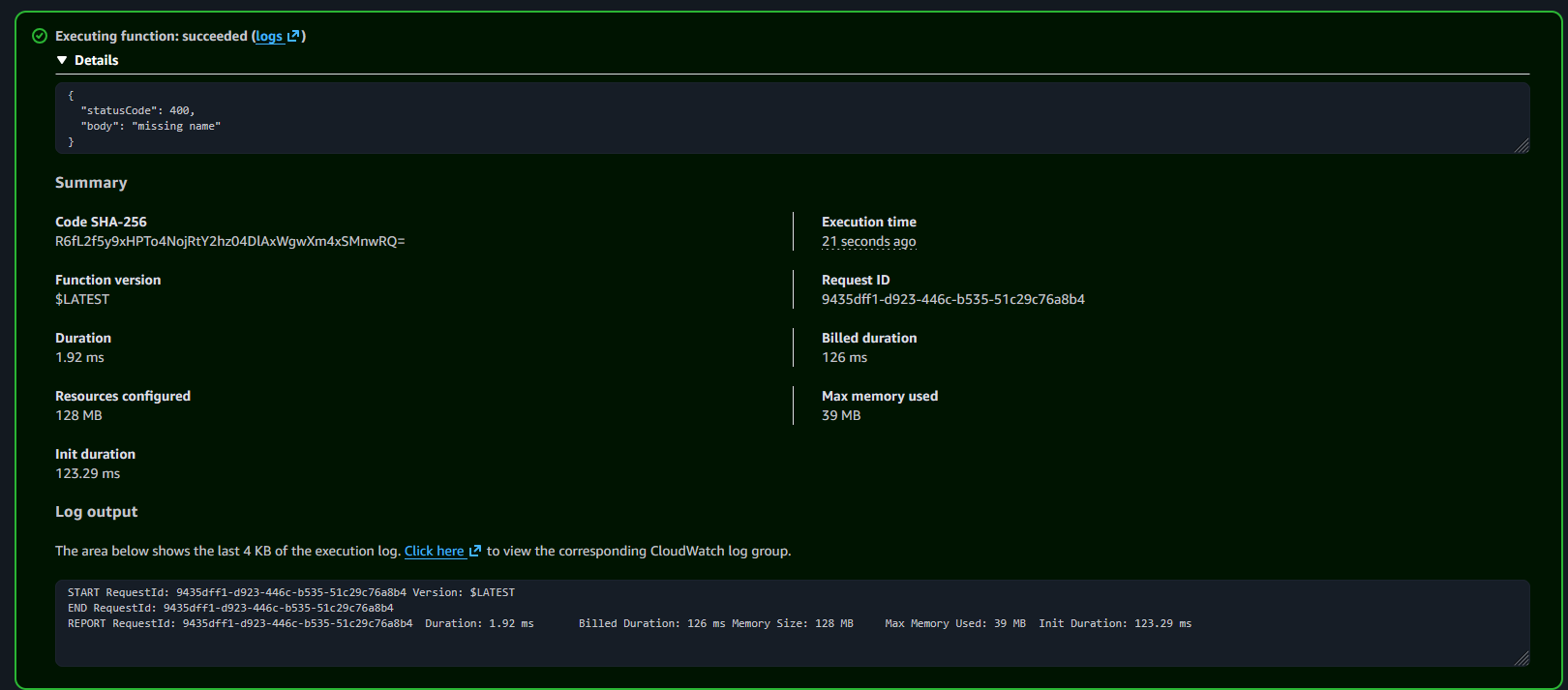Viewport: 1568px width, 690px height.
Task: Click the START RequestId log line
Action: (290, 592)
